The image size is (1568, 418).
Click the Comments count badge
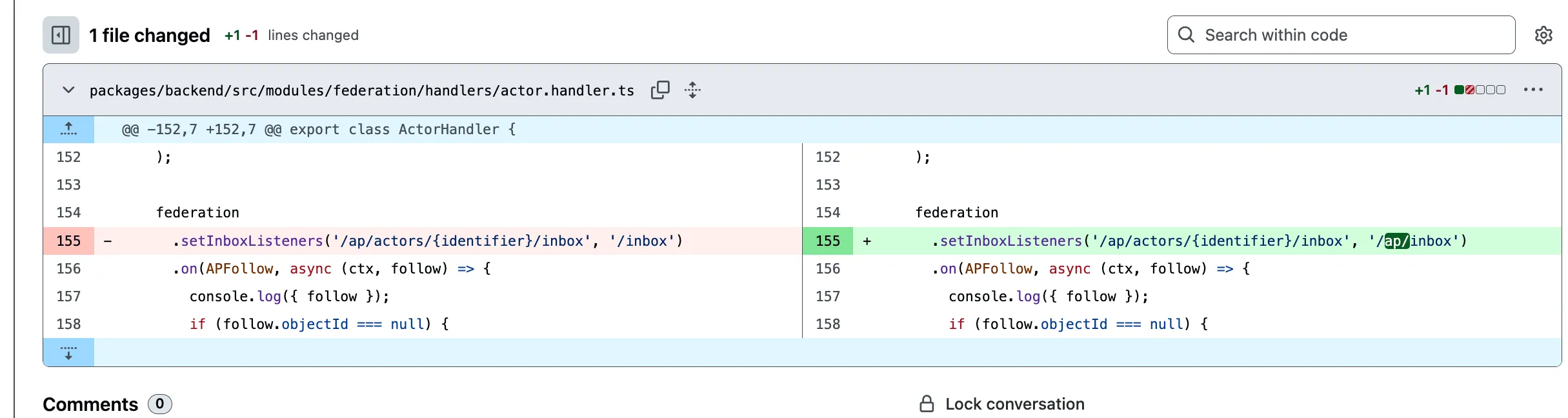159,404
